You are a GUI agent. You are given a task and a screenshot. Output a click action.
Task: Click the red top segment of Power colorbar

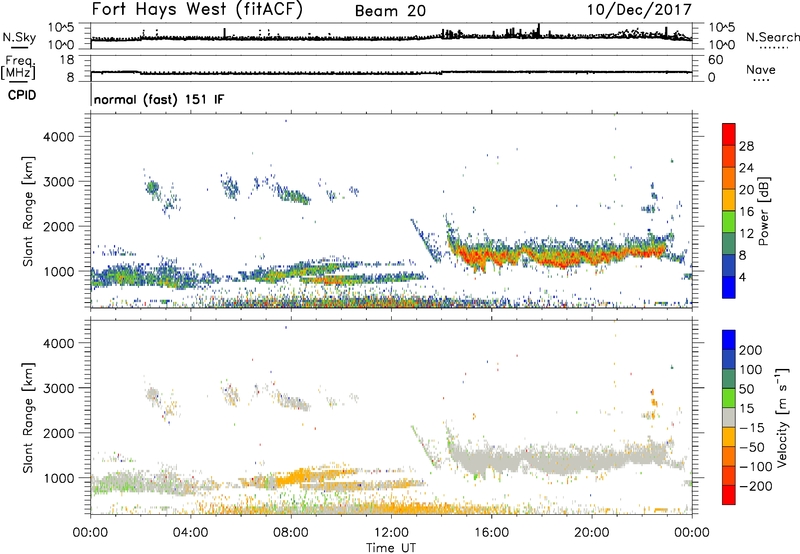click(x=729, y=135)
